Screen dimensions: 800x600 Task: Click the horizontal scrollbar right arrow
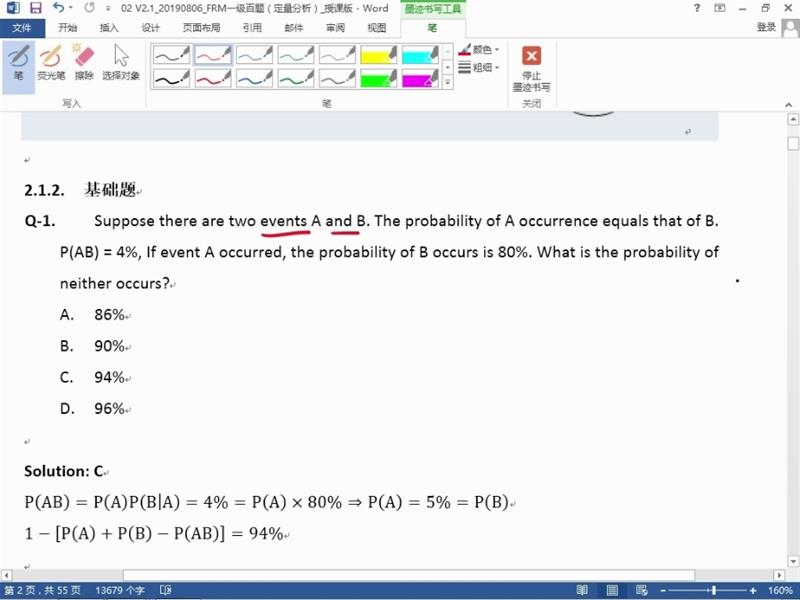pos(779,575)
